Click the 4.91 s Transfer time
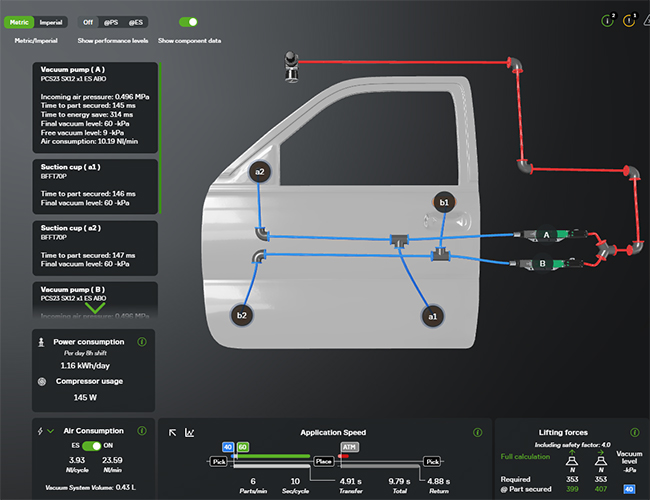The height and width of the screenshot is (500, 650). tap(351, 481)
